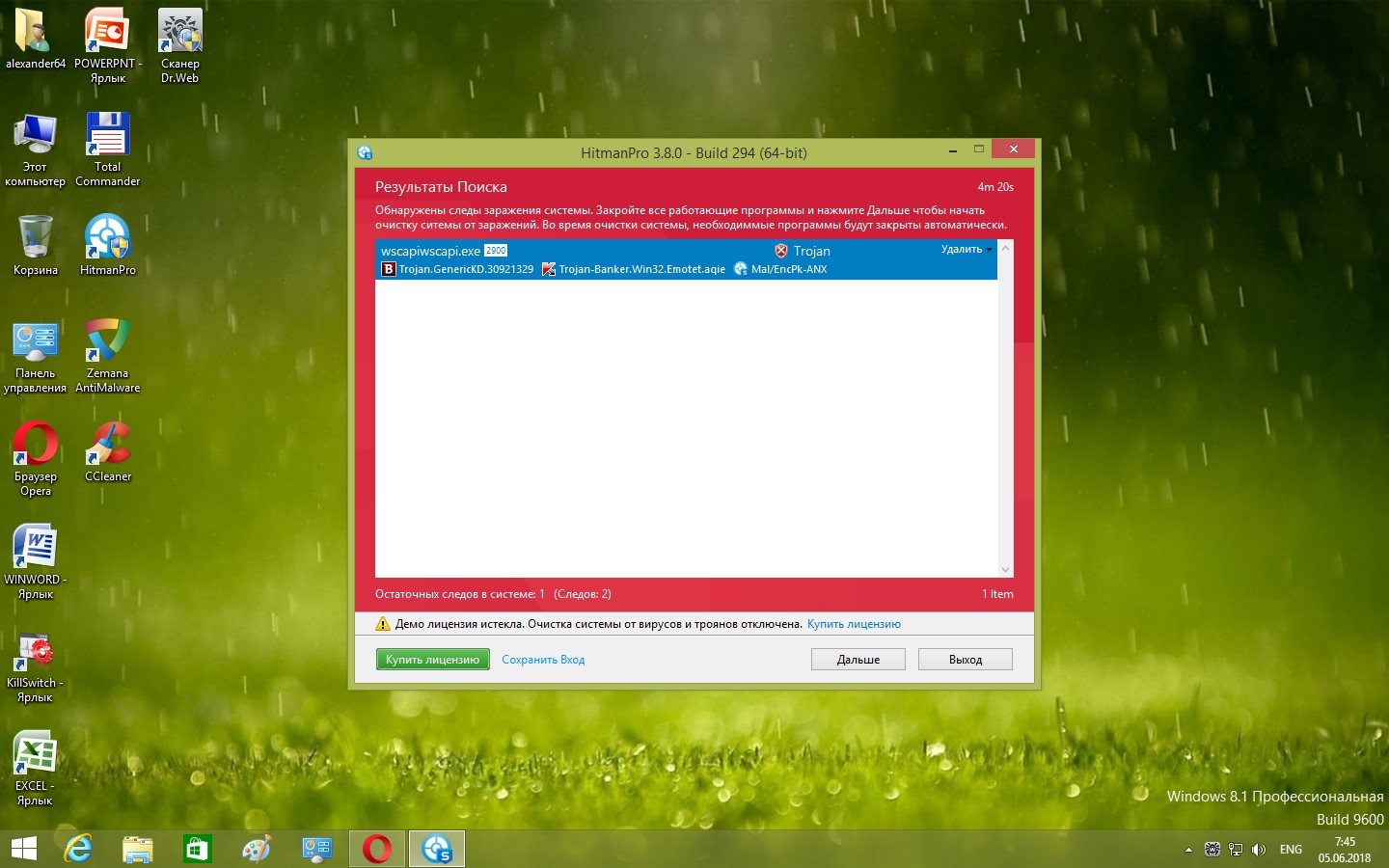Select the wscapiwscapi.exe result row

[x=686, y=259]
